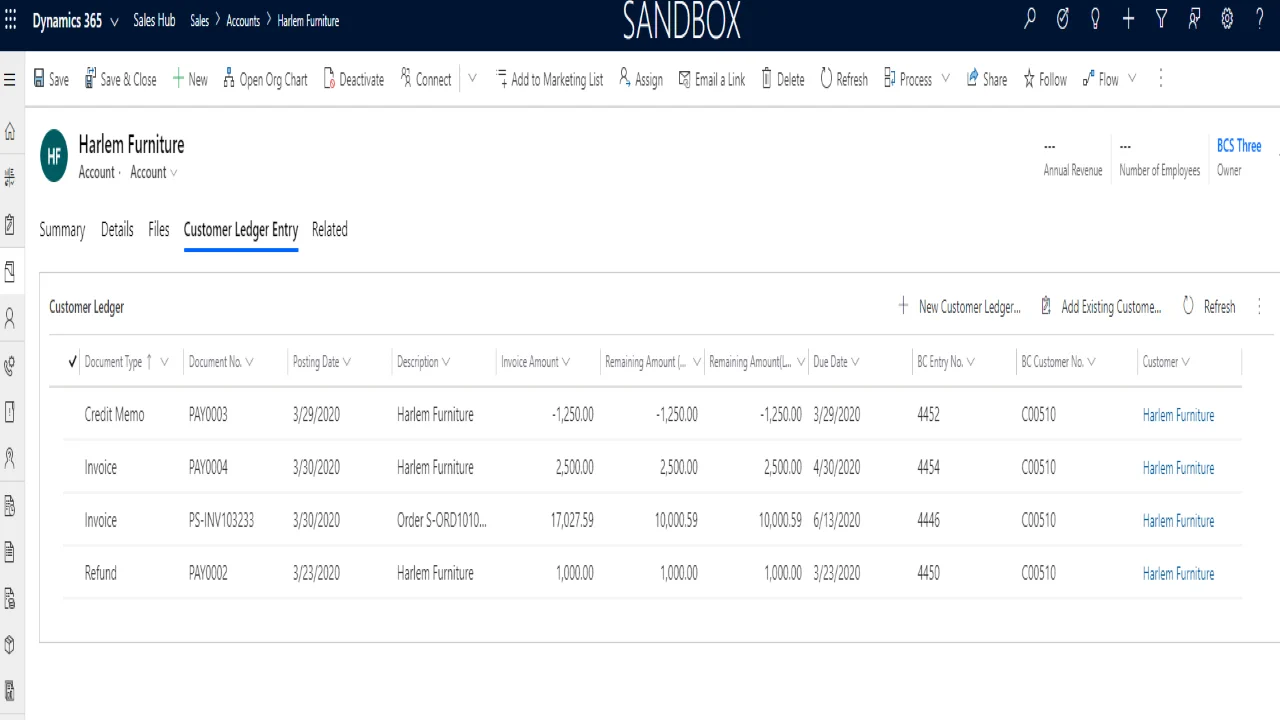Open the Related tab
The height and width of the screenshot is (720, 1280).
[329, 229]
